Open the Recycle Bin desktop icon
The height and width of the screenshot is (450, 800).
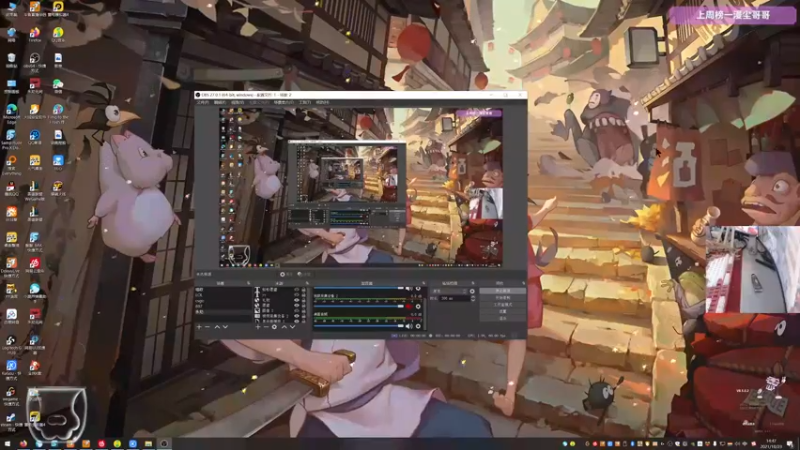[11, 60]
